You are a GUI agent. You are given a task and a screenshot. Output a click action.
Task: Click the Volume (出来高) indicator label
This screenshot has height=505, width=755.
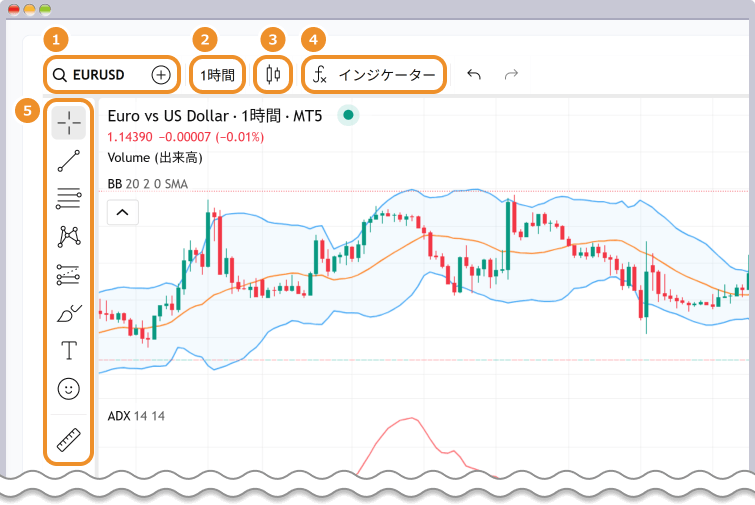pyautogui.click(x=155, y=158)
